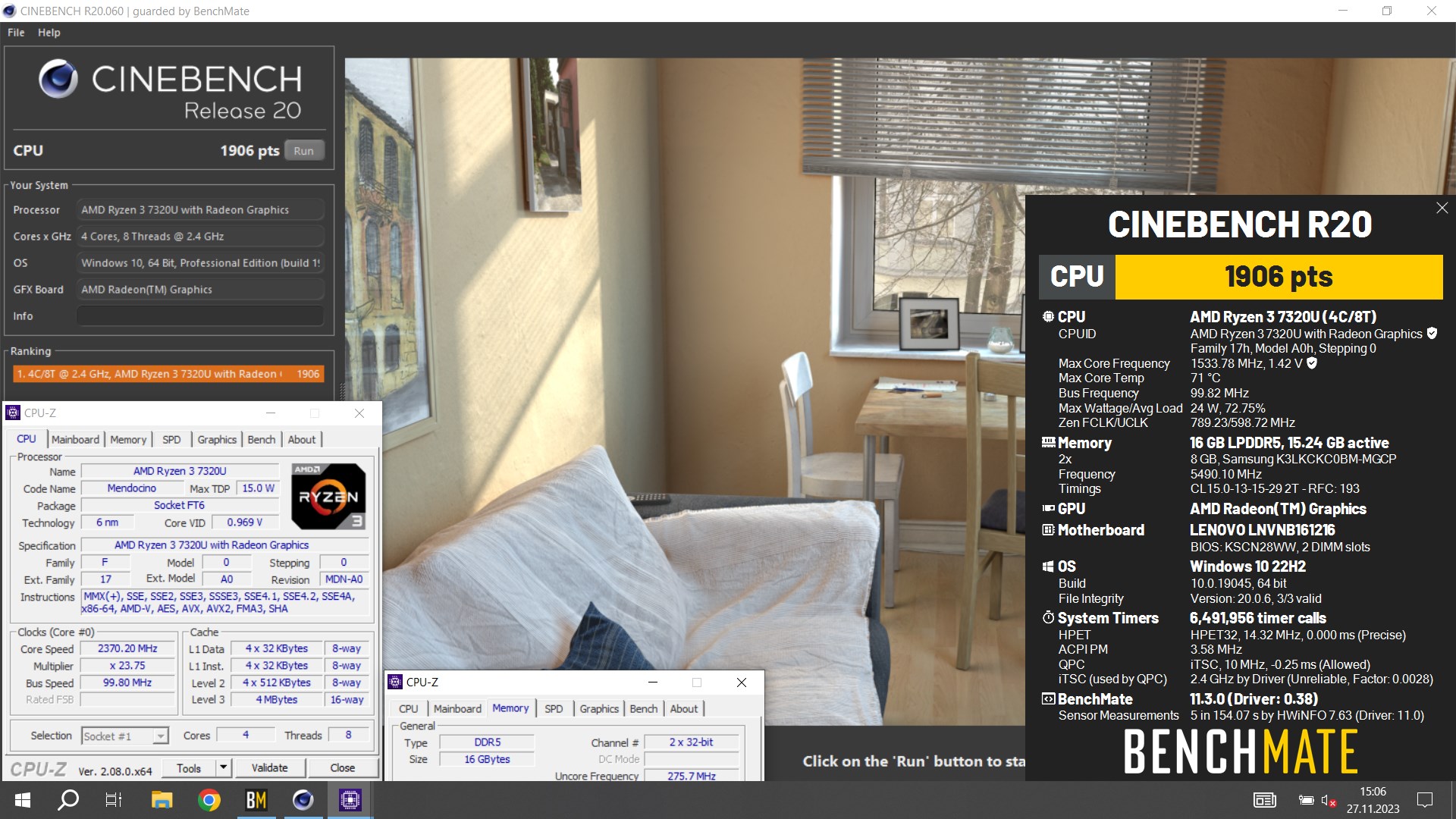The height and width of the screenshot is (819, 1456).
Task: Open Google Chrome from taskbar
Action: (209, 799)
